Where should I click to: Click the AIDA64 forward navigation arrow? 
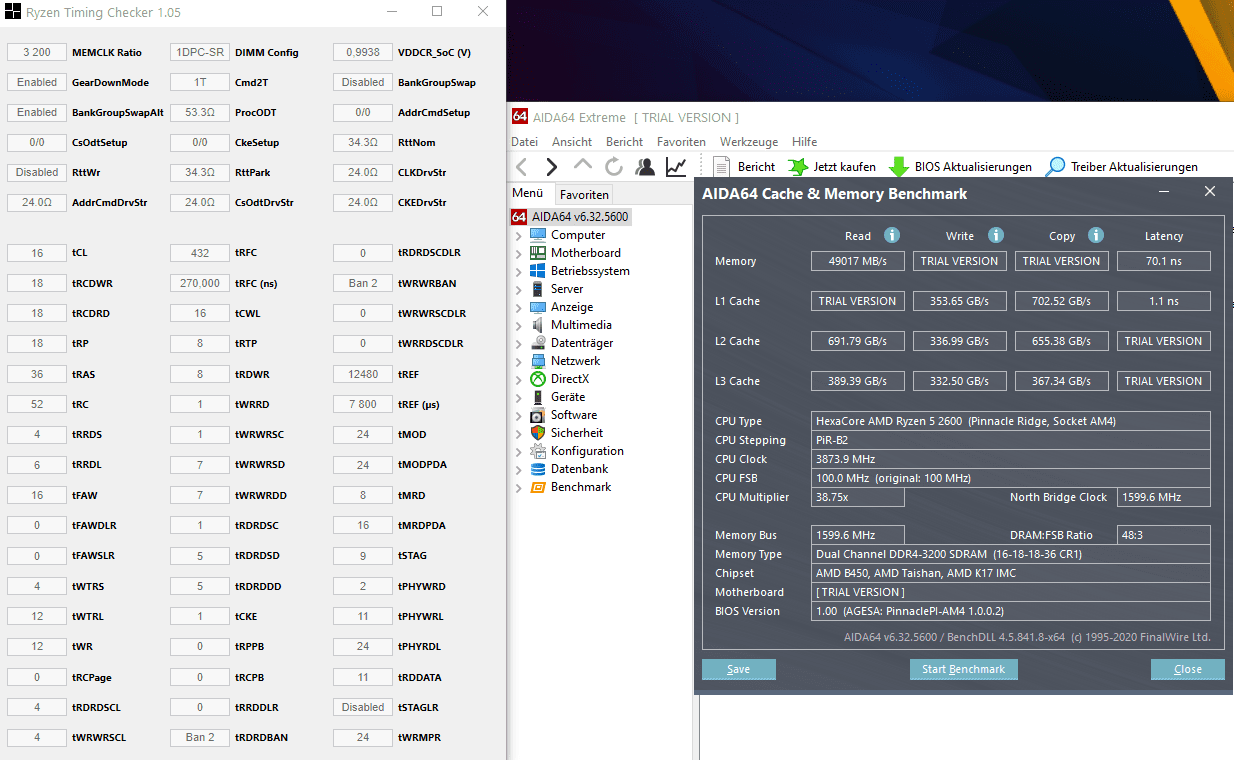[552, 166]
